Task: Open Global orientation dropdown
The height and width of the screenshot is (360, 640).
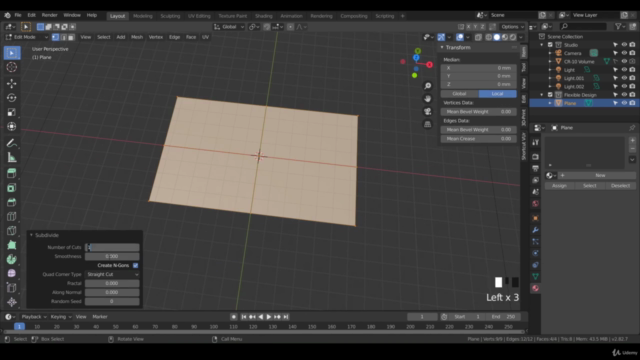Action: pos(229,27)
